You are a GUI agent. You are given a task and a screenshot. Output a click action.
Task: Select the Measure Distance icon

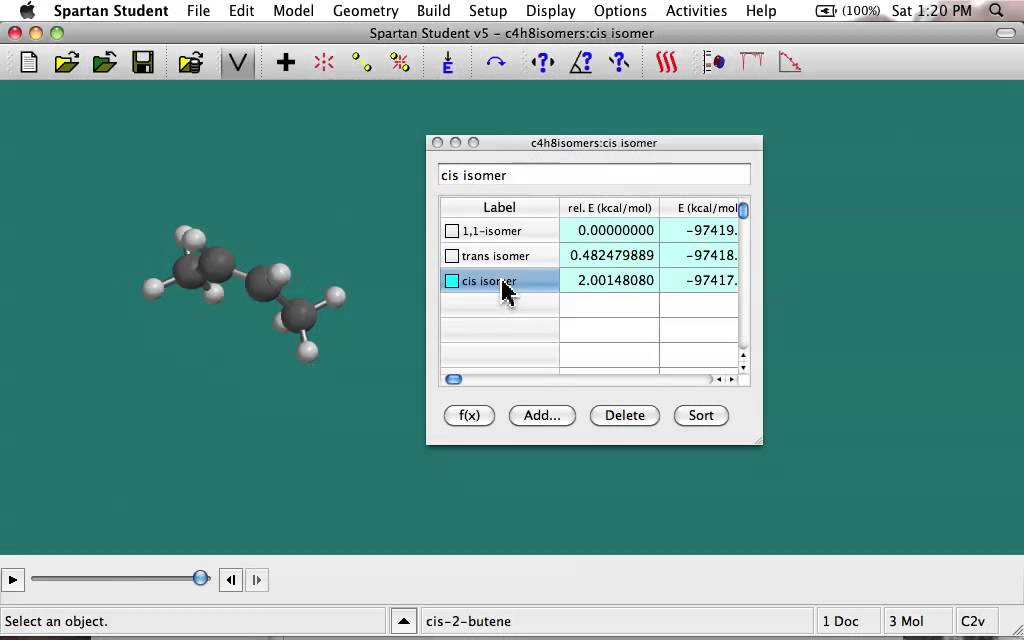pos(543,63)
